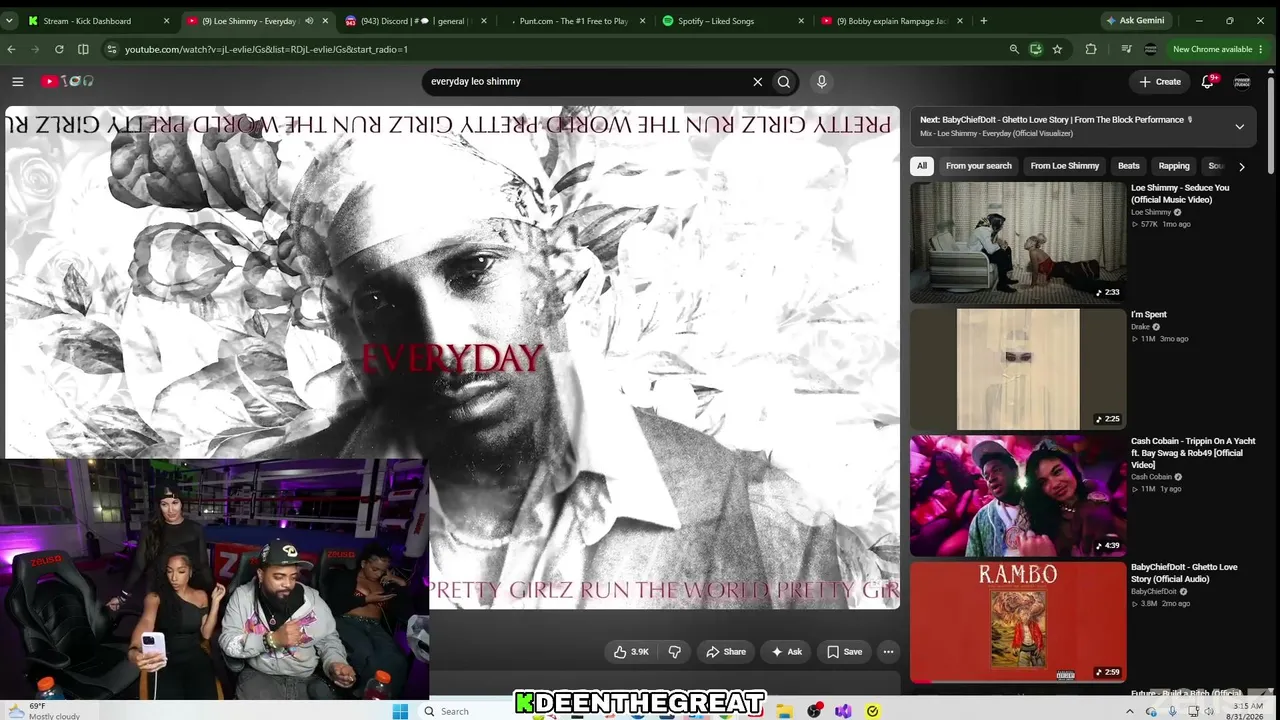Image resolution: width=1280 pixels, height=720 pixels.
Task: Click the Windows taskbar Search box
Action: 465,711
